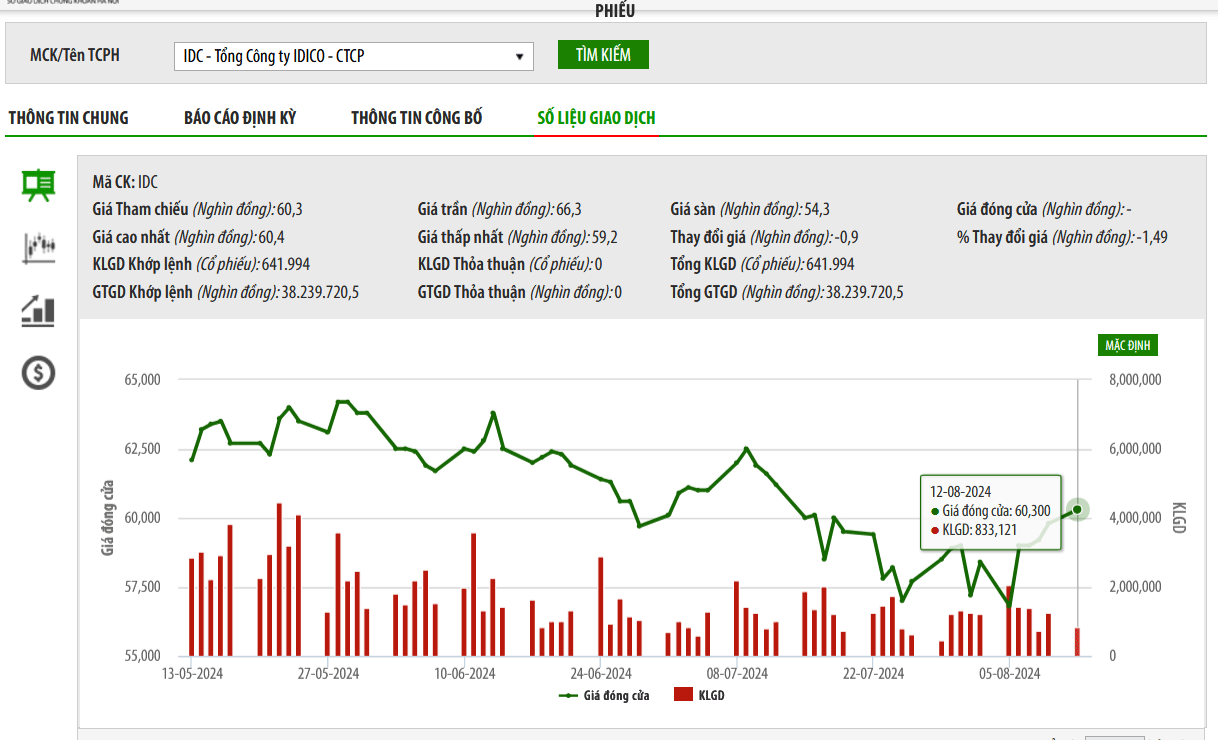Image resolution: width=1218 pixels, height=740 pixels.
Task: Toggle the Giá đóng cửa legend series
Action: [x=604, y=695]
